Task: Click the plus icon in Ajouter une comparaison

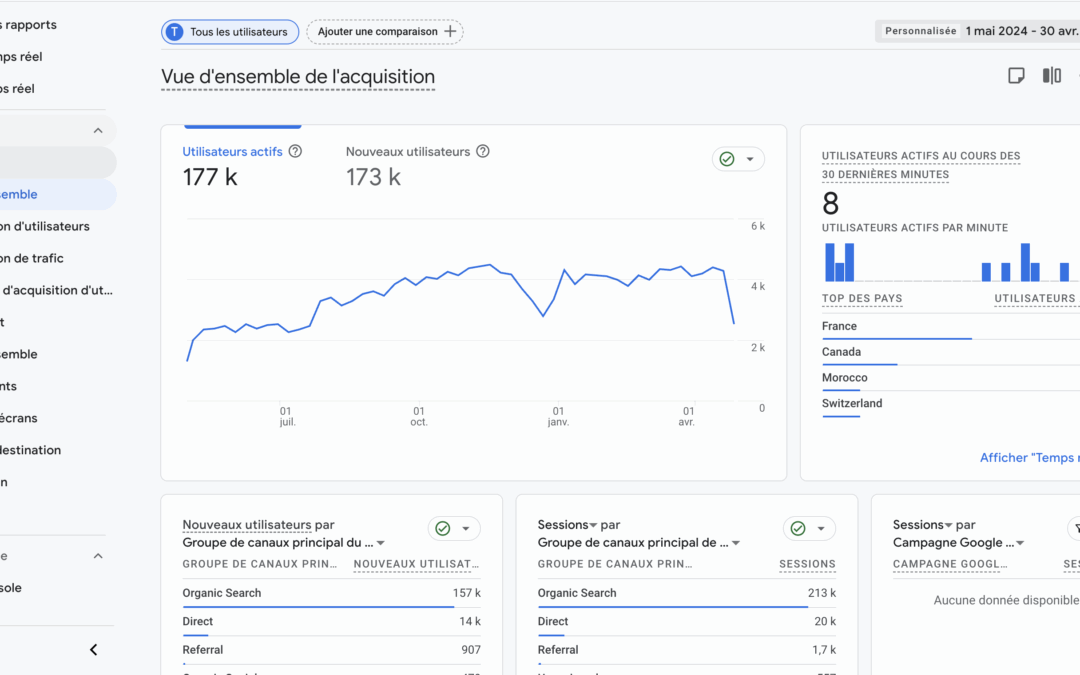Action: pyautogui.click(x=450, y=32)
